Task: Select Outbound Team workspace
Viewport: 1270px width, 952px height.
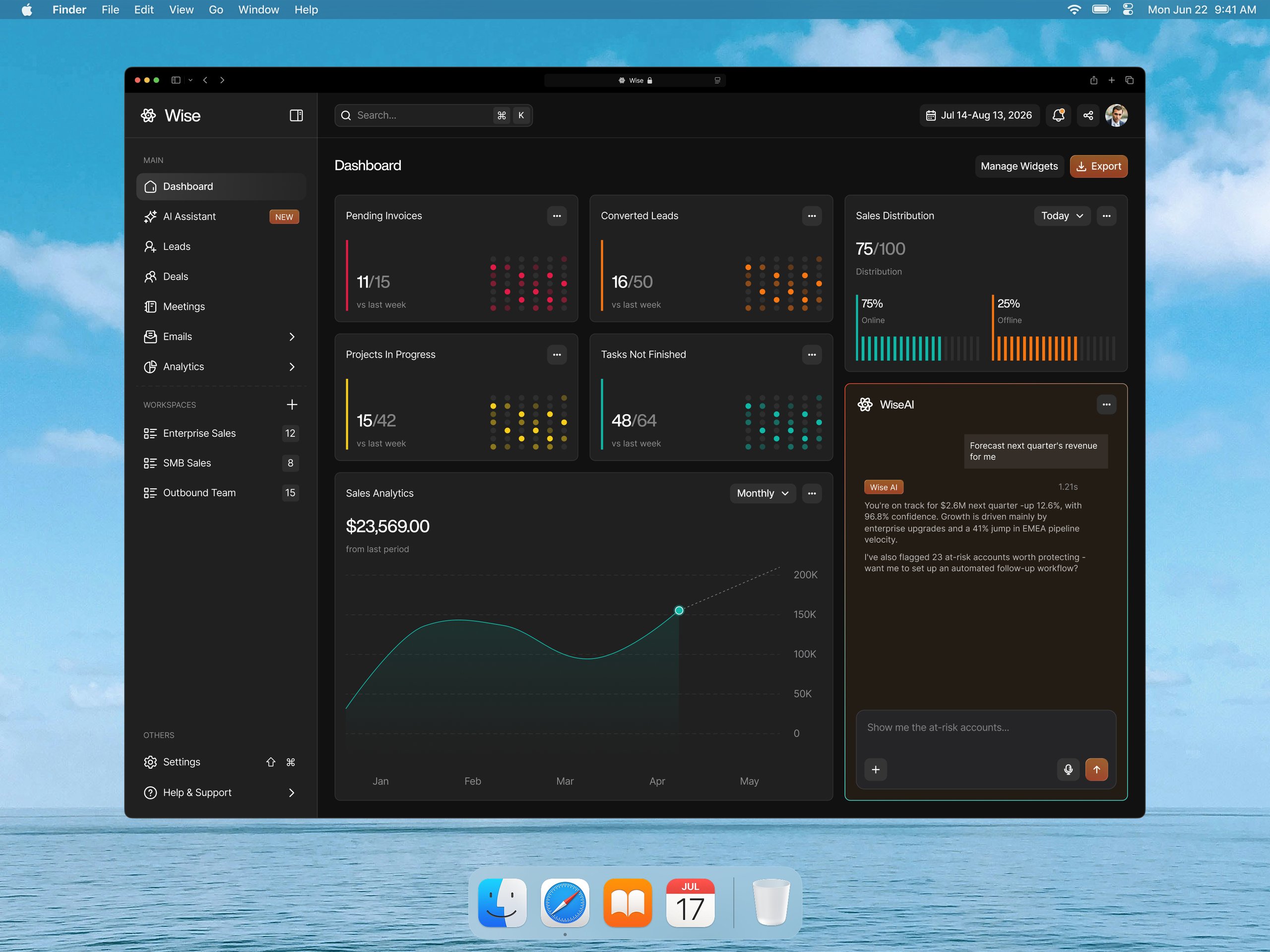Action: (221, 493)
